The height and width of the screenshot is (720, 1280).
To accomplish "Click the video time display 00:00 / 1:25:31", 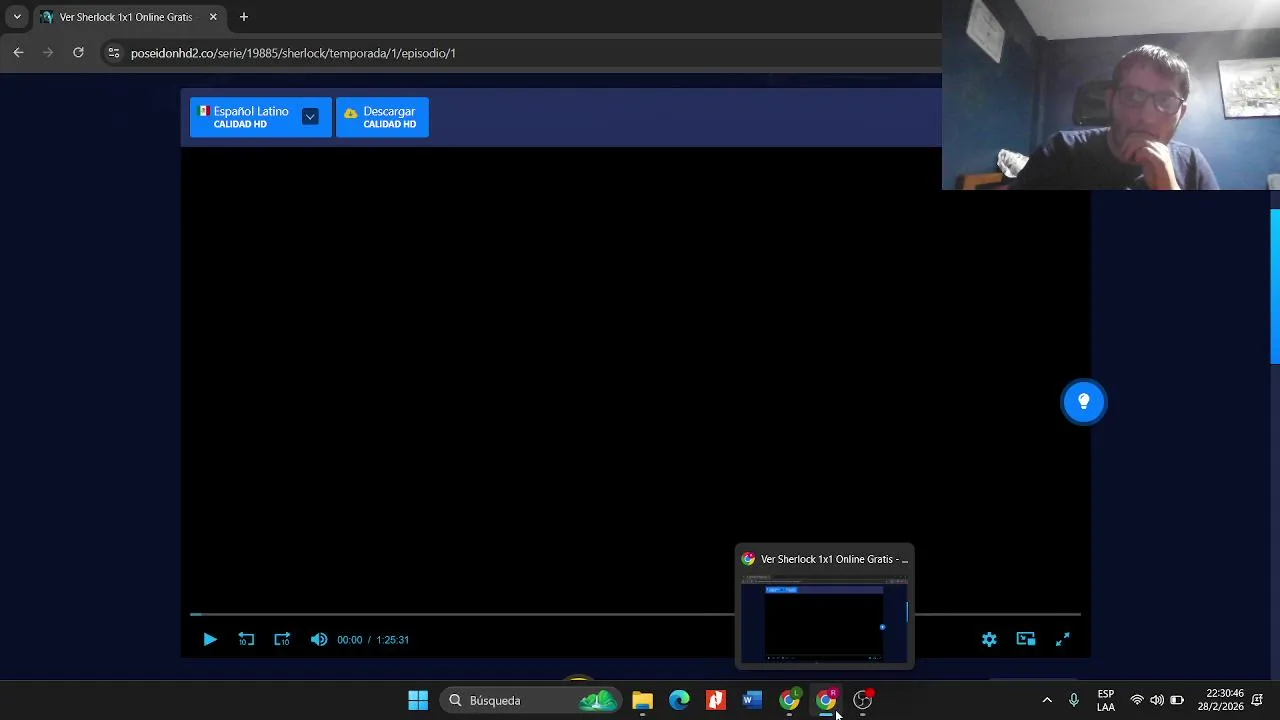I will pos(373,639).
